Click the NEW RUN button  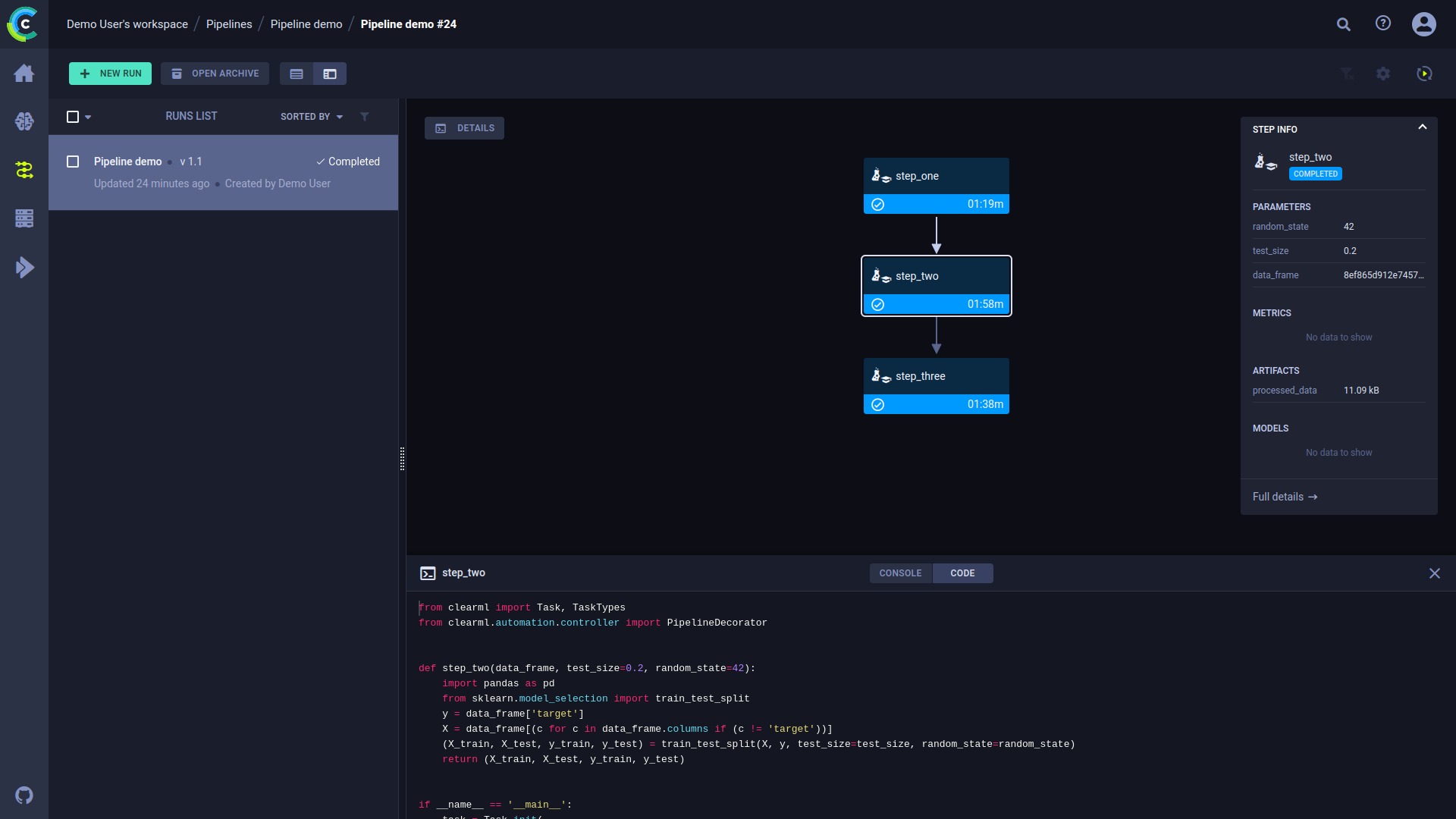click(x=111, y=74)
